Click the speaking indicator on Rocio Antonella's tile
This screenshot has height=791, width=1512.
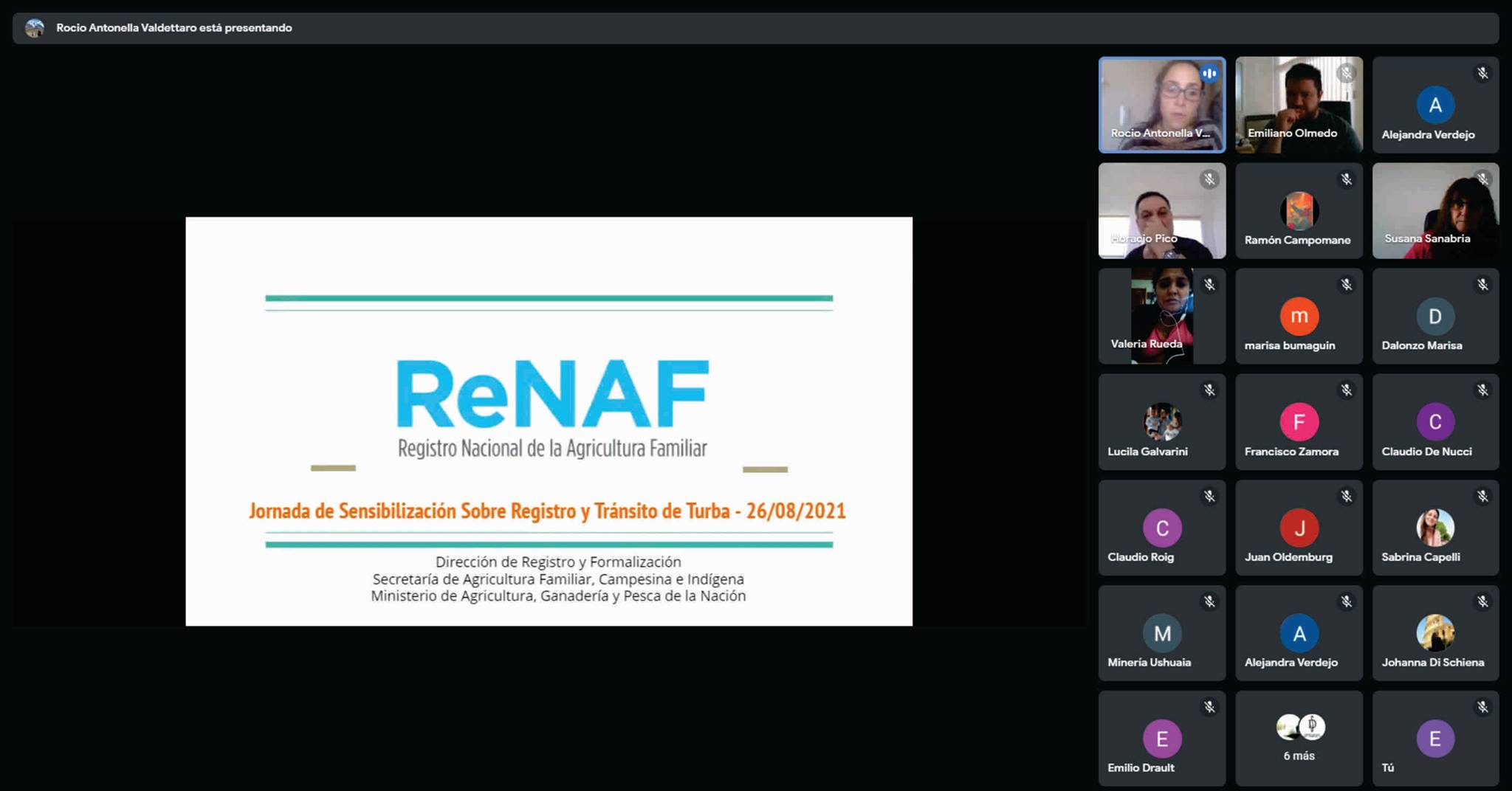point(1209,73)
